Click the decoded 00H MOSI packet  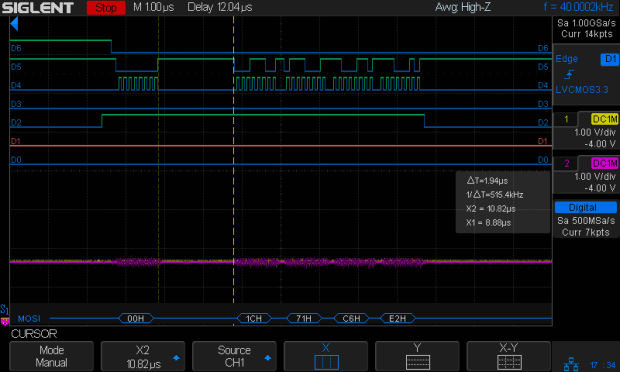click(x=136, y=319)
